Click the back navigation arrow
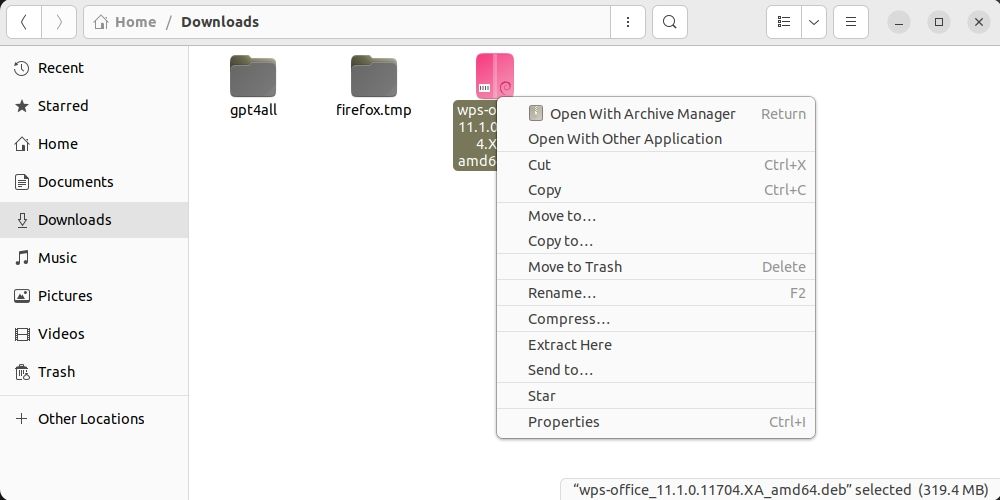The width and height of the screenshot is (1000, 500). [24, 22]
